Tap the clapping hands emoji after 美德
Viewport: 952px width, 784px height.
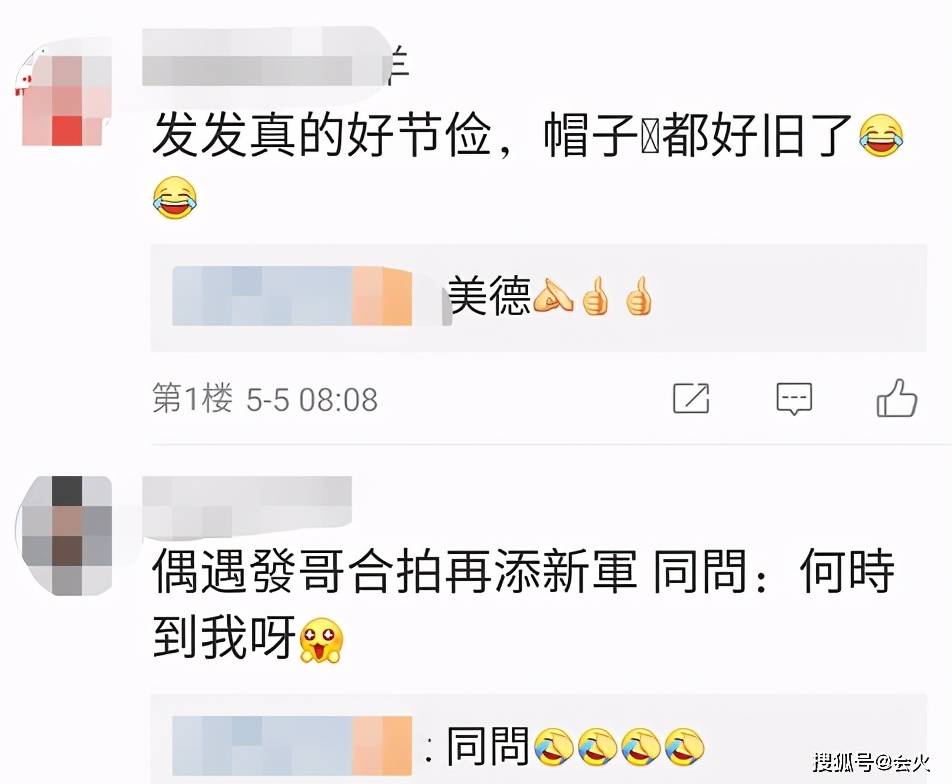[x=552, y=296]
